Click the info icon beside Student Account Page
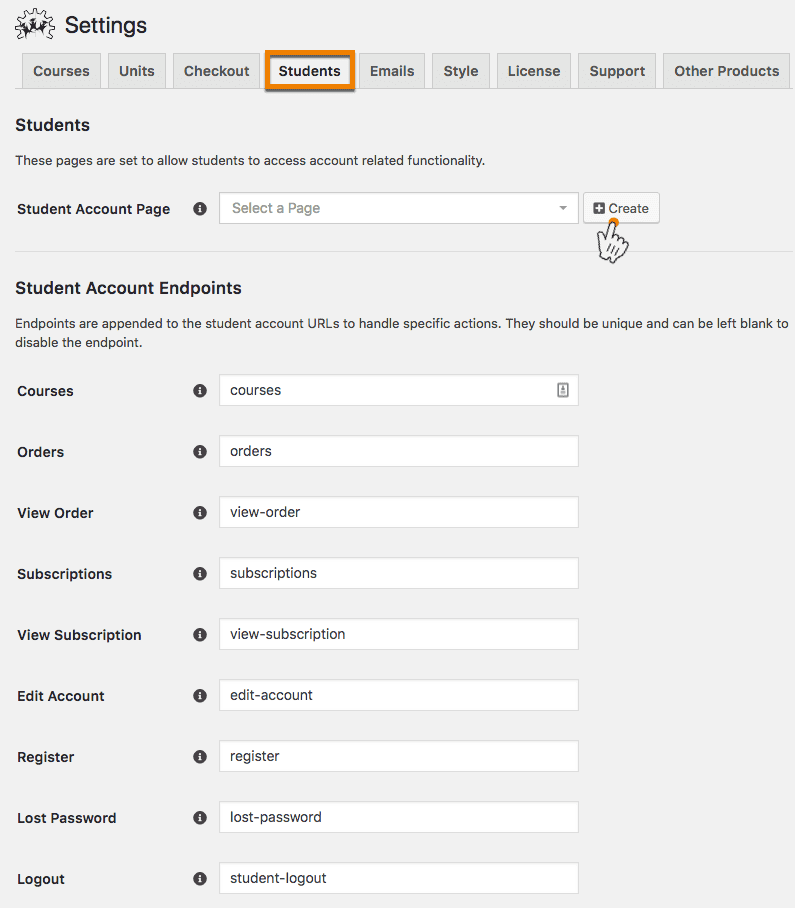Viewport: 795px width, 908px height. click(x=200, y=208)
